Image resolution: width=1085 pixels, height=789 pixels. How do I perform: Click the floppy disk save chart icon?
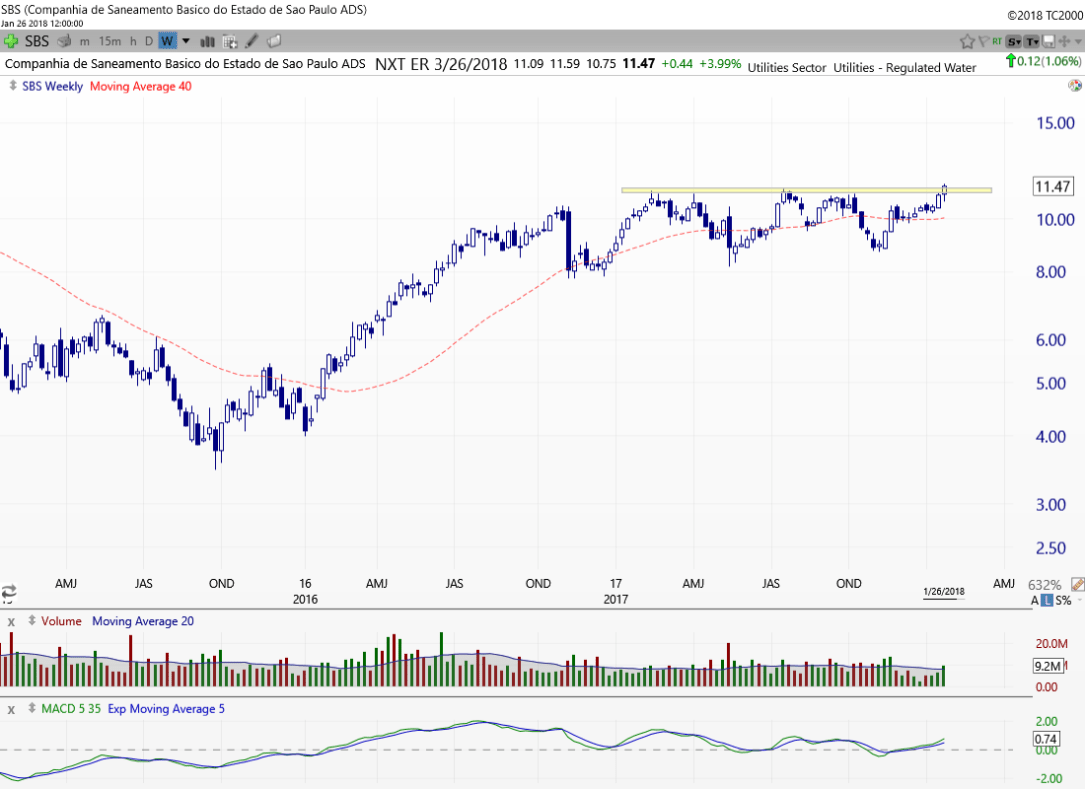[x=1048, y=41]
